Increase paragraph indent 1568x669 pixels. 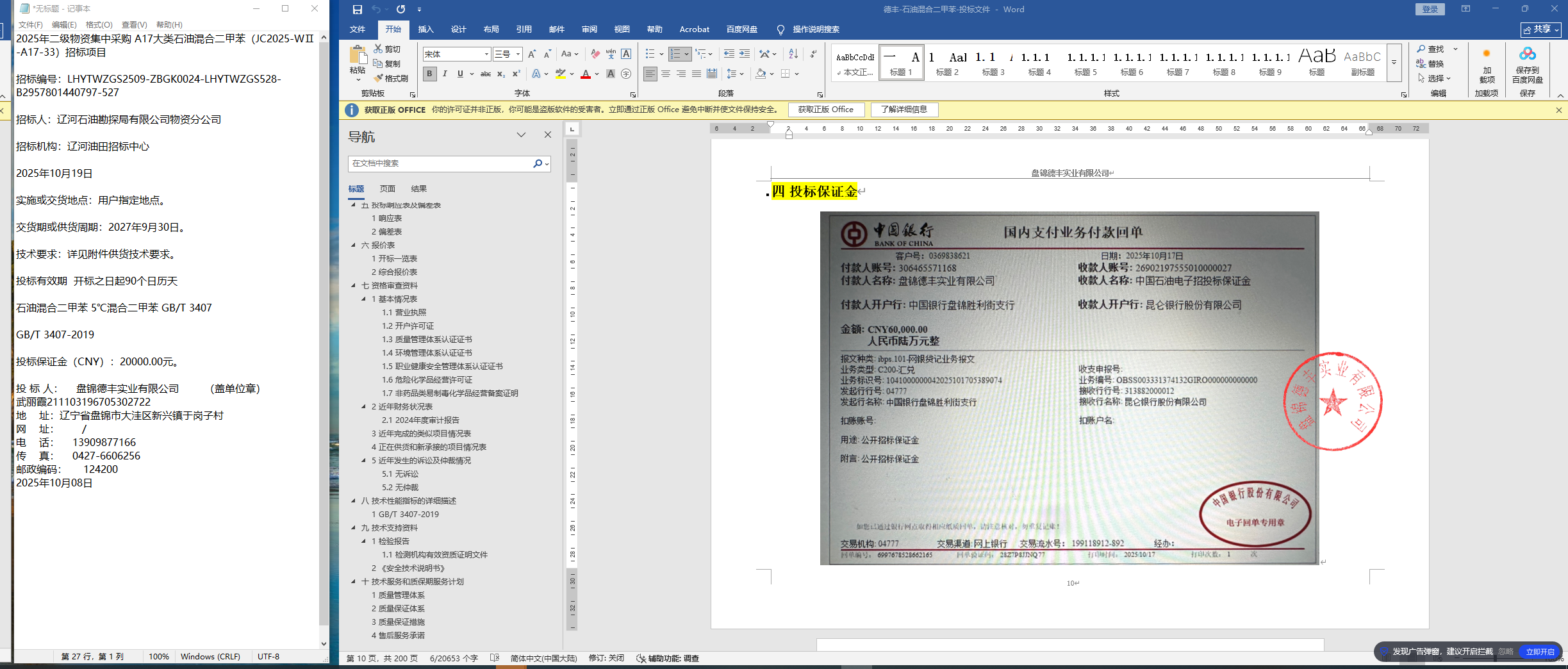click(744, 54)
